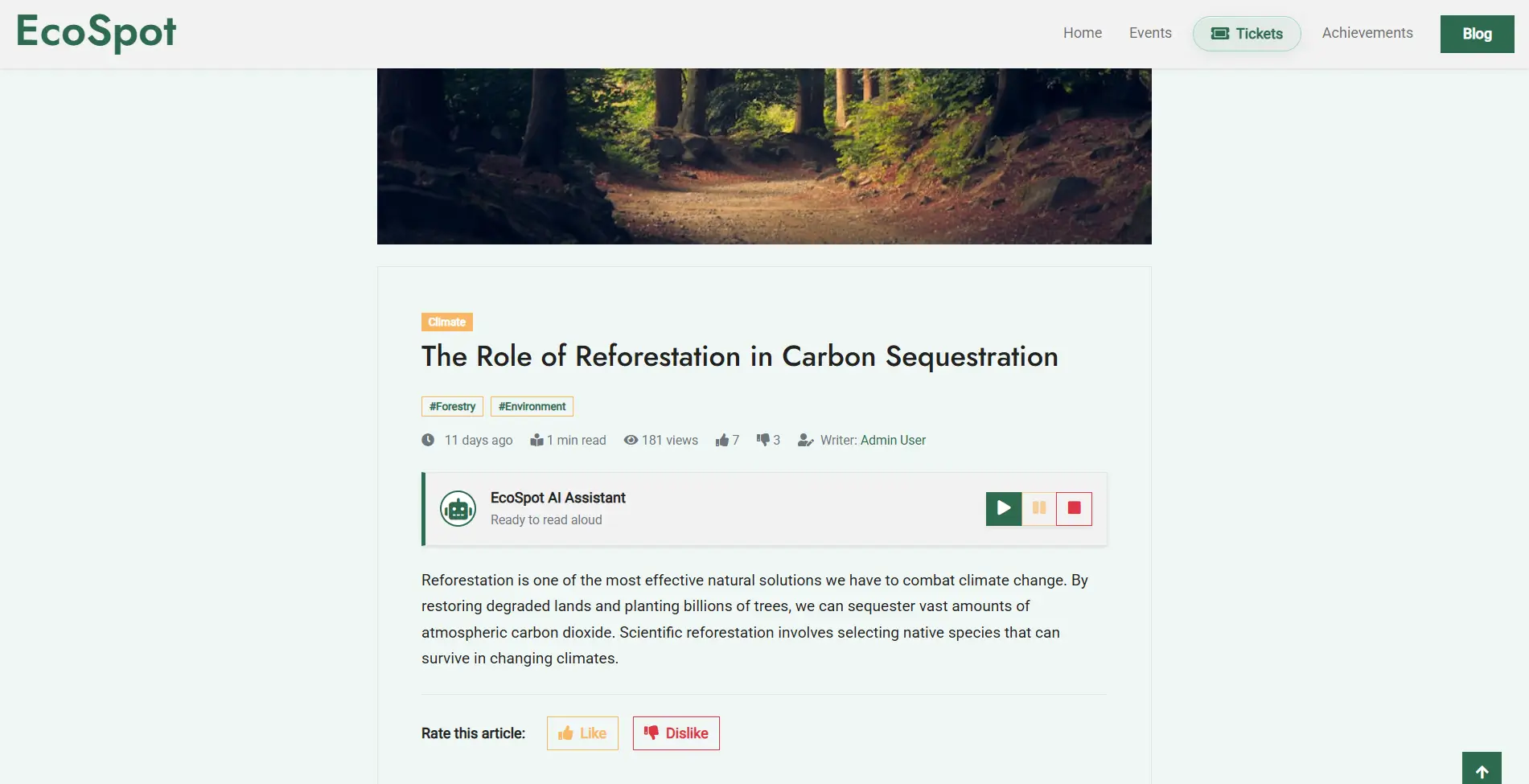This screenshot has height=784, width=1529.
Task: Go to the Home menu item
Action: [x=1083, y=33]
